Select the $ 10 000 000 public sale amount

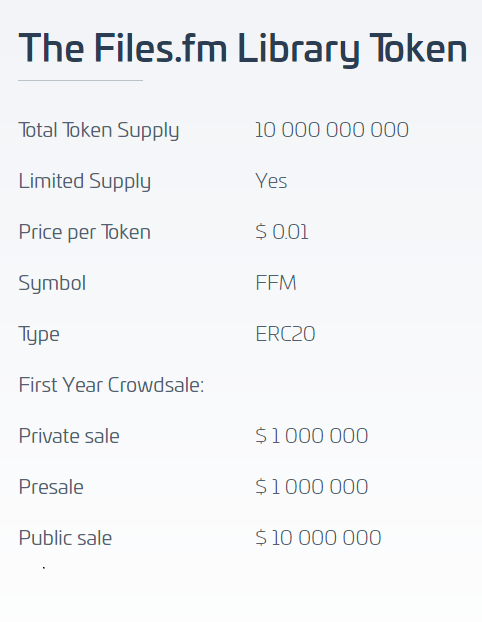tap(318, 538)
